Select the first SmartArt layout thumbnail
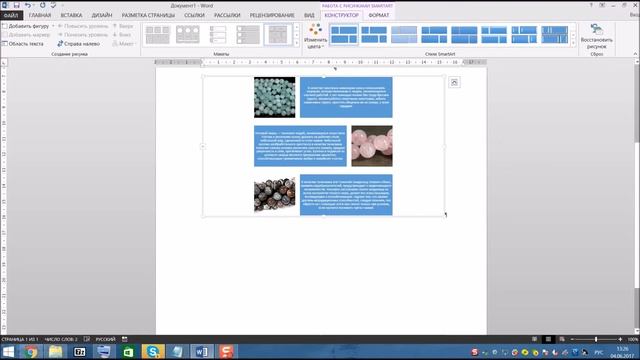Screen dimensions: 640x360 click(158, 34)
